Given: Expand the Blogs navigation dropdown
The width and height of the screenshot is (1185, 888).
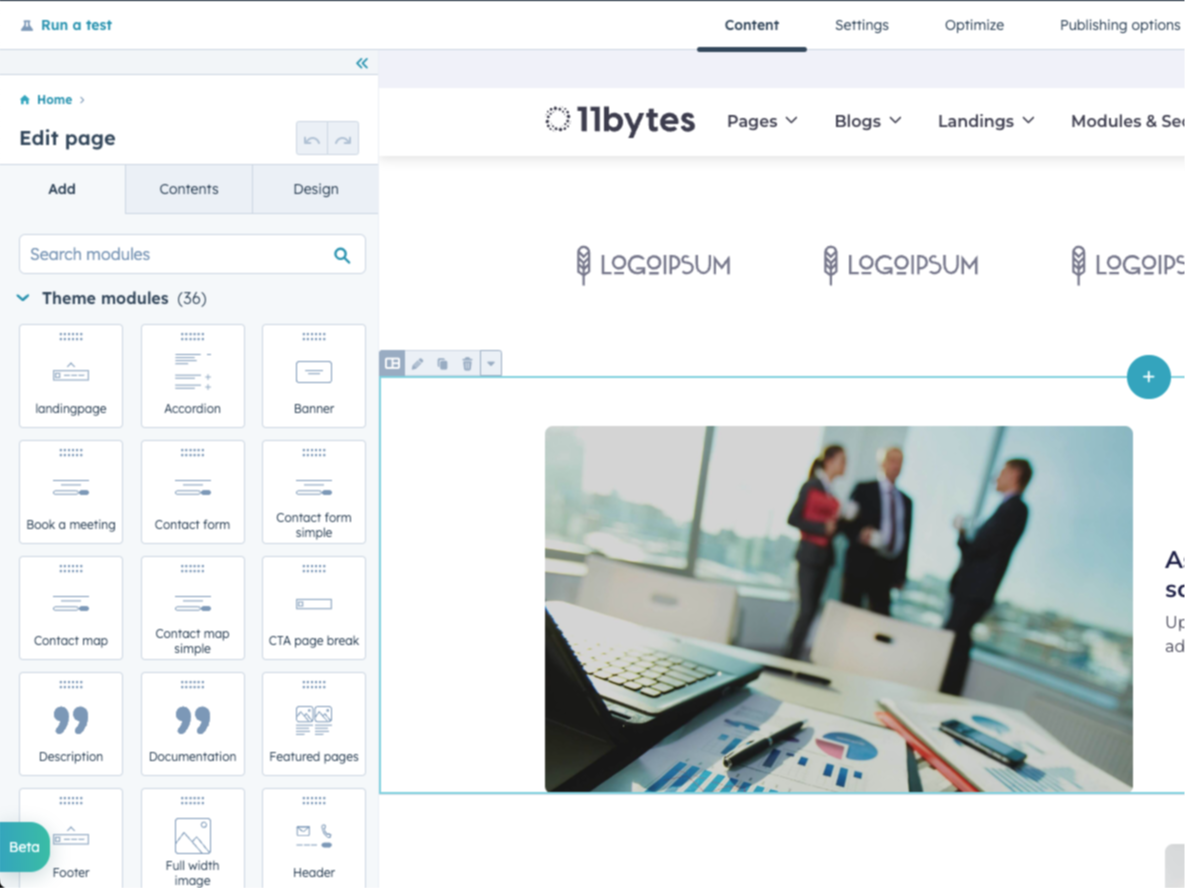Looking at the screenshot, I should click(868, 121).
